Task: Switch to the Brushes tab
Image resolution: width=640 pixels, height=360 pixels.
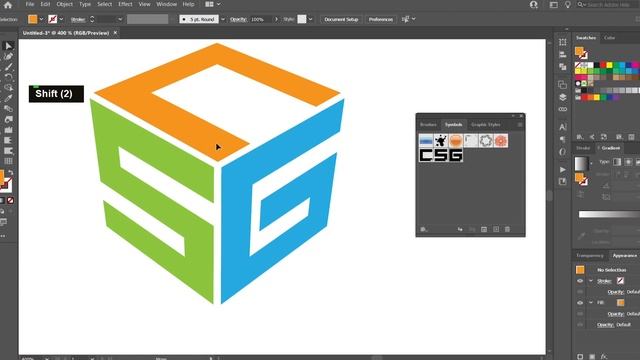Action: [x=428, y=124]
